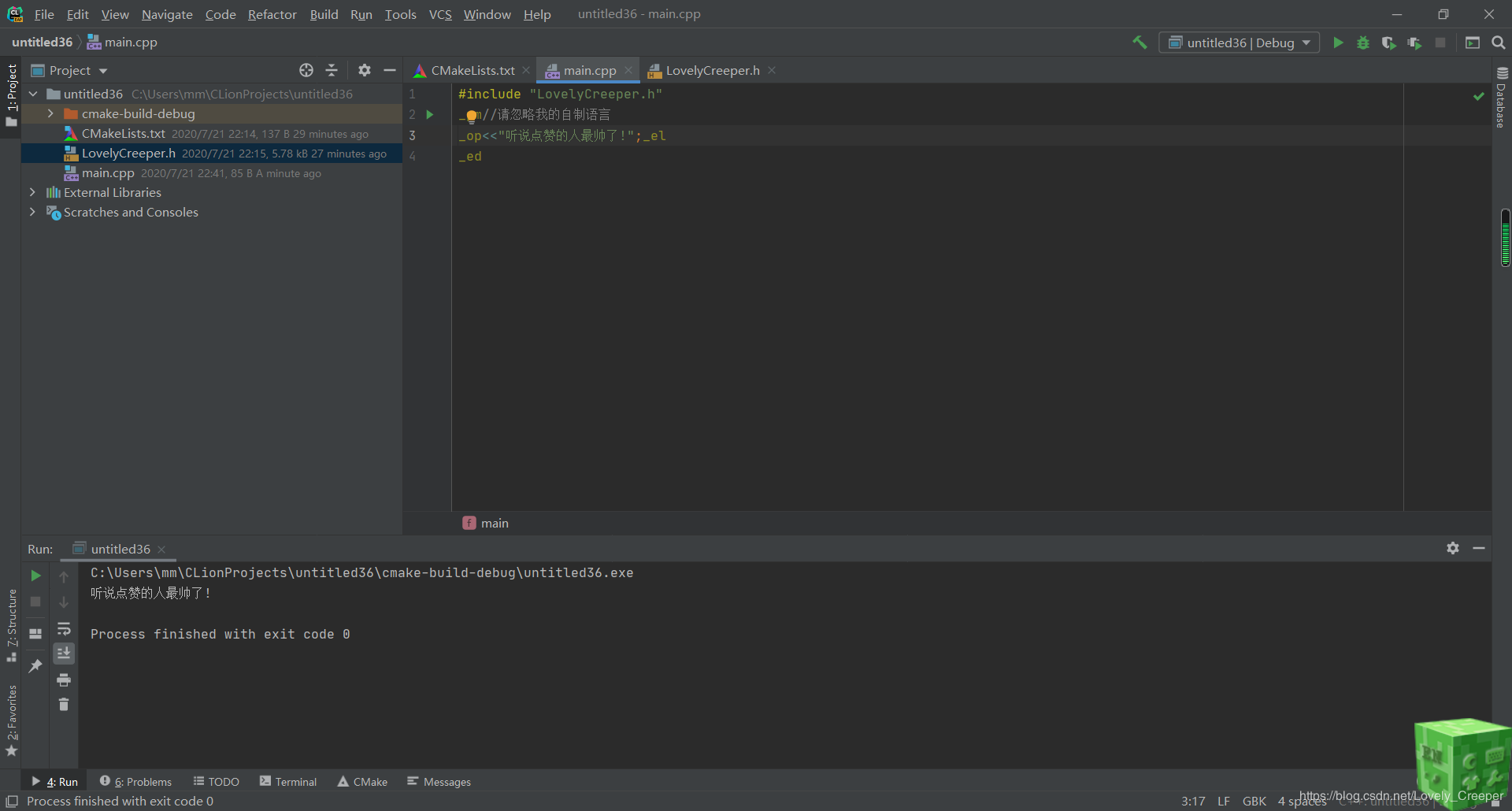1512x811 pixels.
Task: Click the up arrow in Run console
Action: (x=64, y=576)
